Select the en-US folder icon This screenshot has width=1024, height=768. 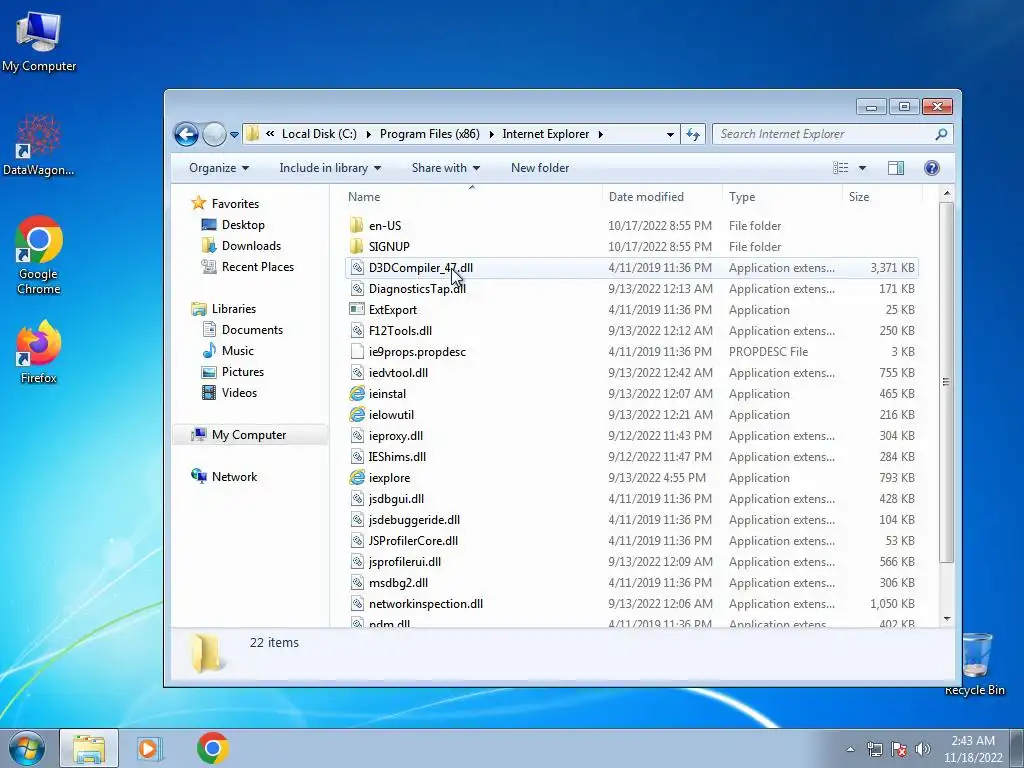point(357,225)
